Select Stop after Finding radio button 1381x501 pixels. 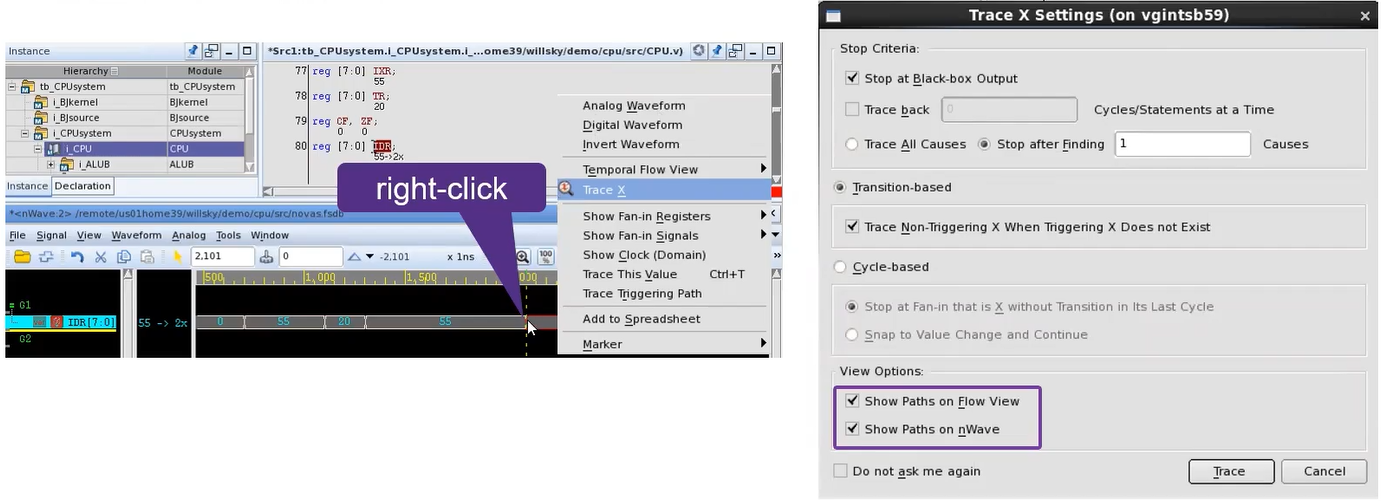point(984,144)
